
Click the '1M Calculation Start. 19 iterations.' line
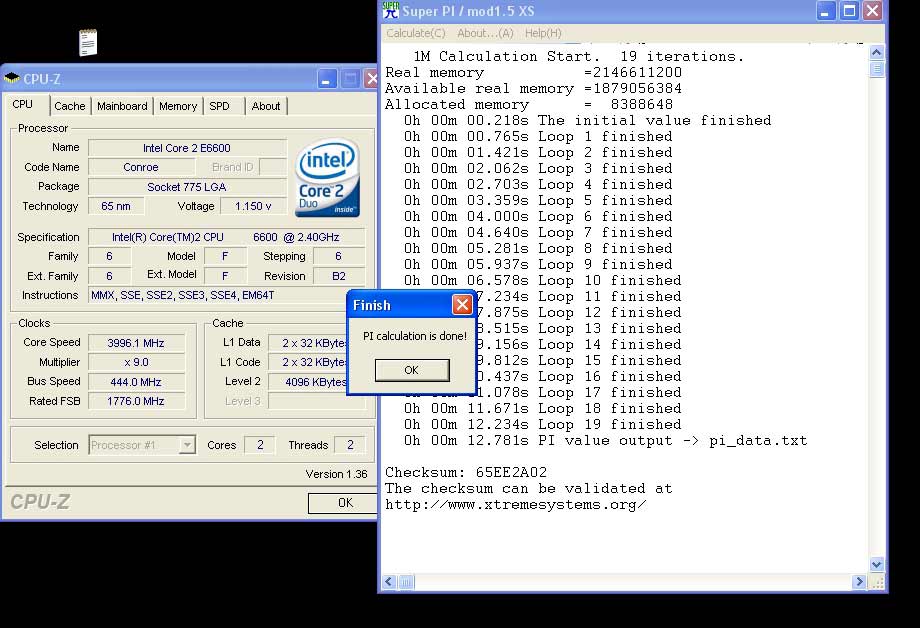pyautogui.click(x=579, y=56)
